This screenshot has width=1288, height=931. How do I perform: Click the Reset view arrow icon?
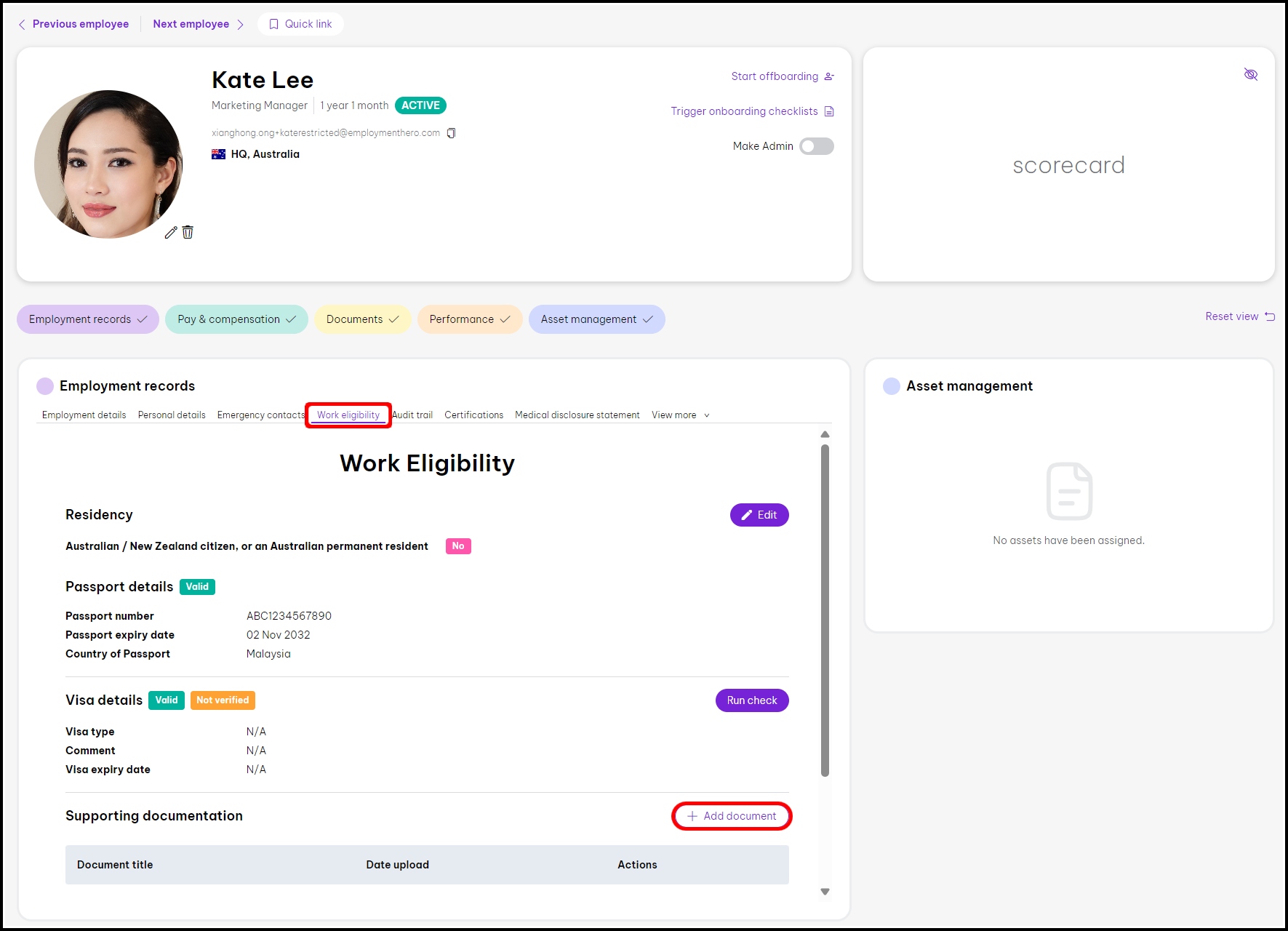1270,316
